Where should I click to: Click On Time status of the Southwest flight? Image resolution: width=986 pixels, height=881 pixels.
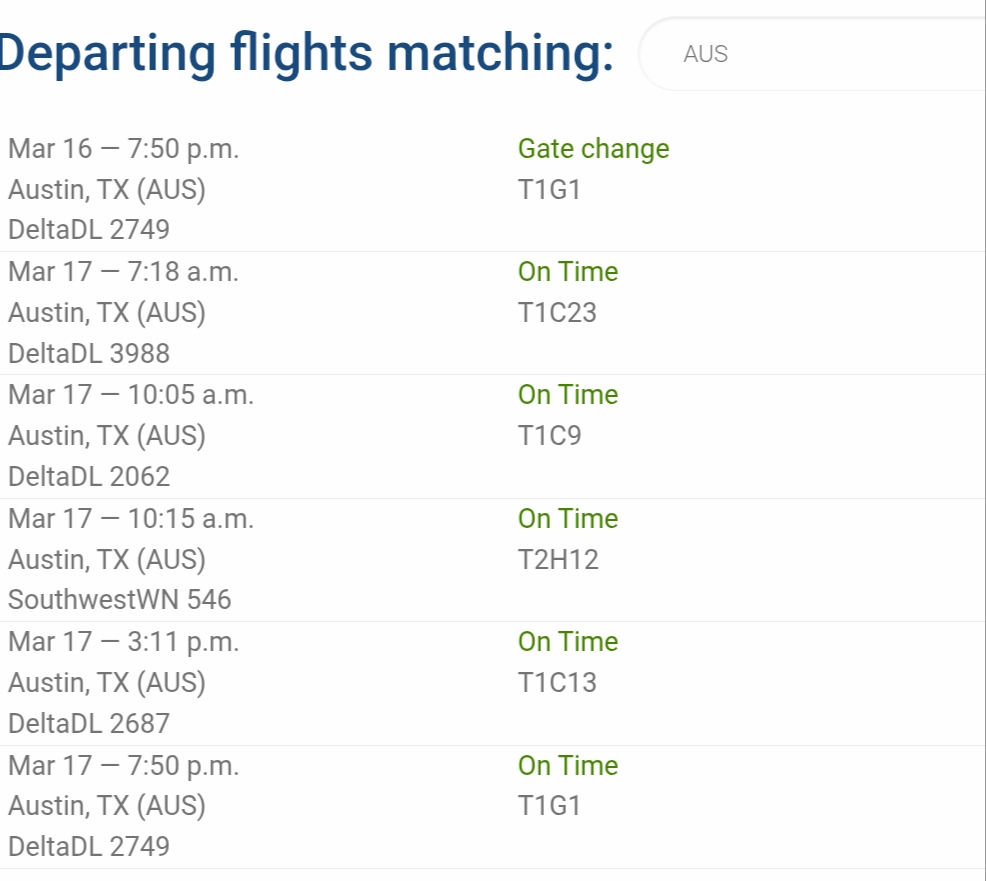(568, 519)
